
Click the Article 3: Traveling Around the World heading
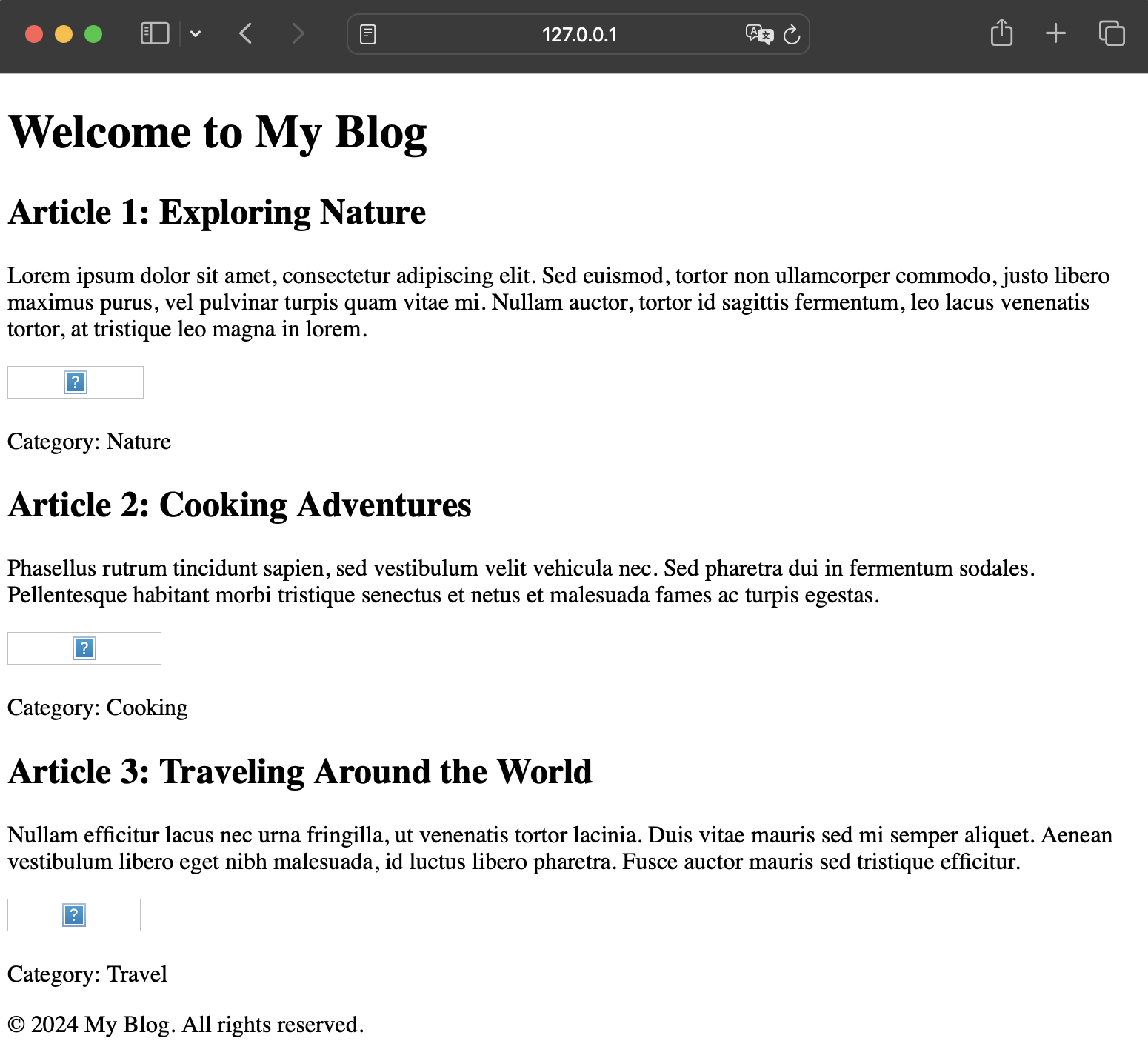pos(300,772)
